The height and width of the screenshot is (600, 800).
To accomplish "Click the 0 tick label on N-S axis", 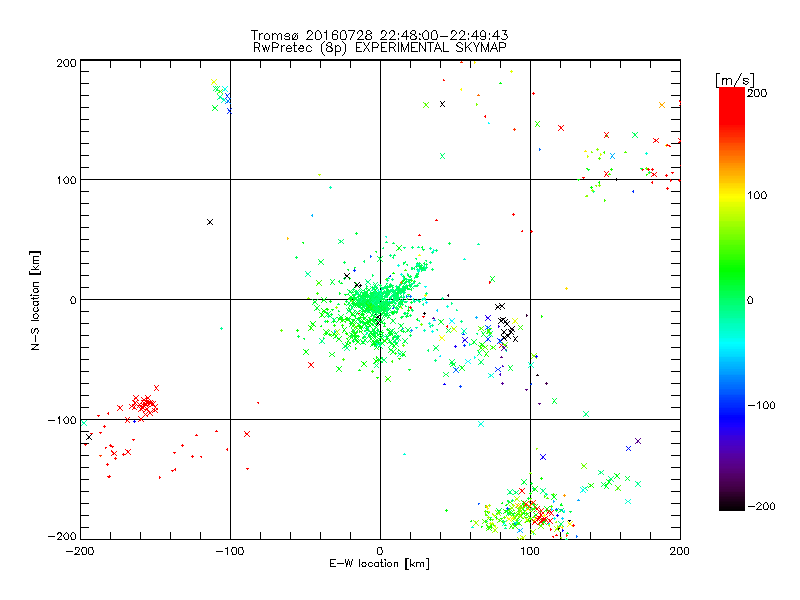I will coord(73,300).
